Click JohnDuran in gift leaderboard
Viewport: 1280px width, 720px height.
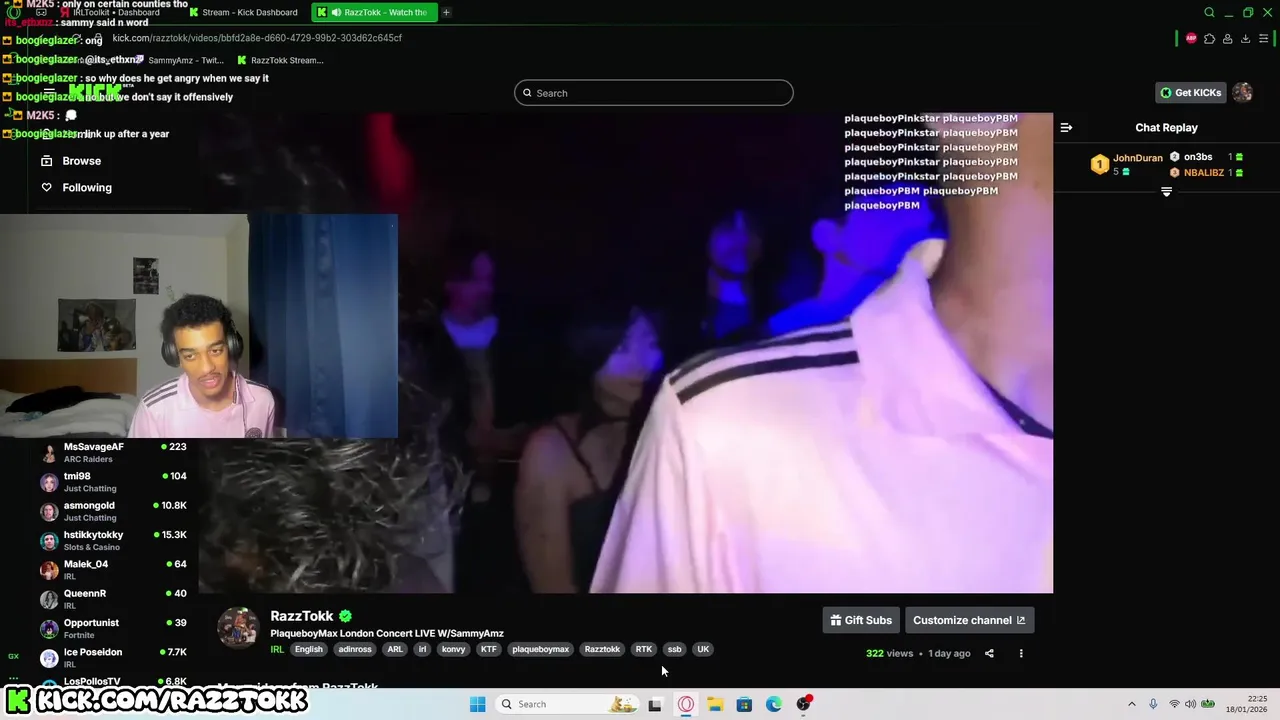tap(1138, 158)
